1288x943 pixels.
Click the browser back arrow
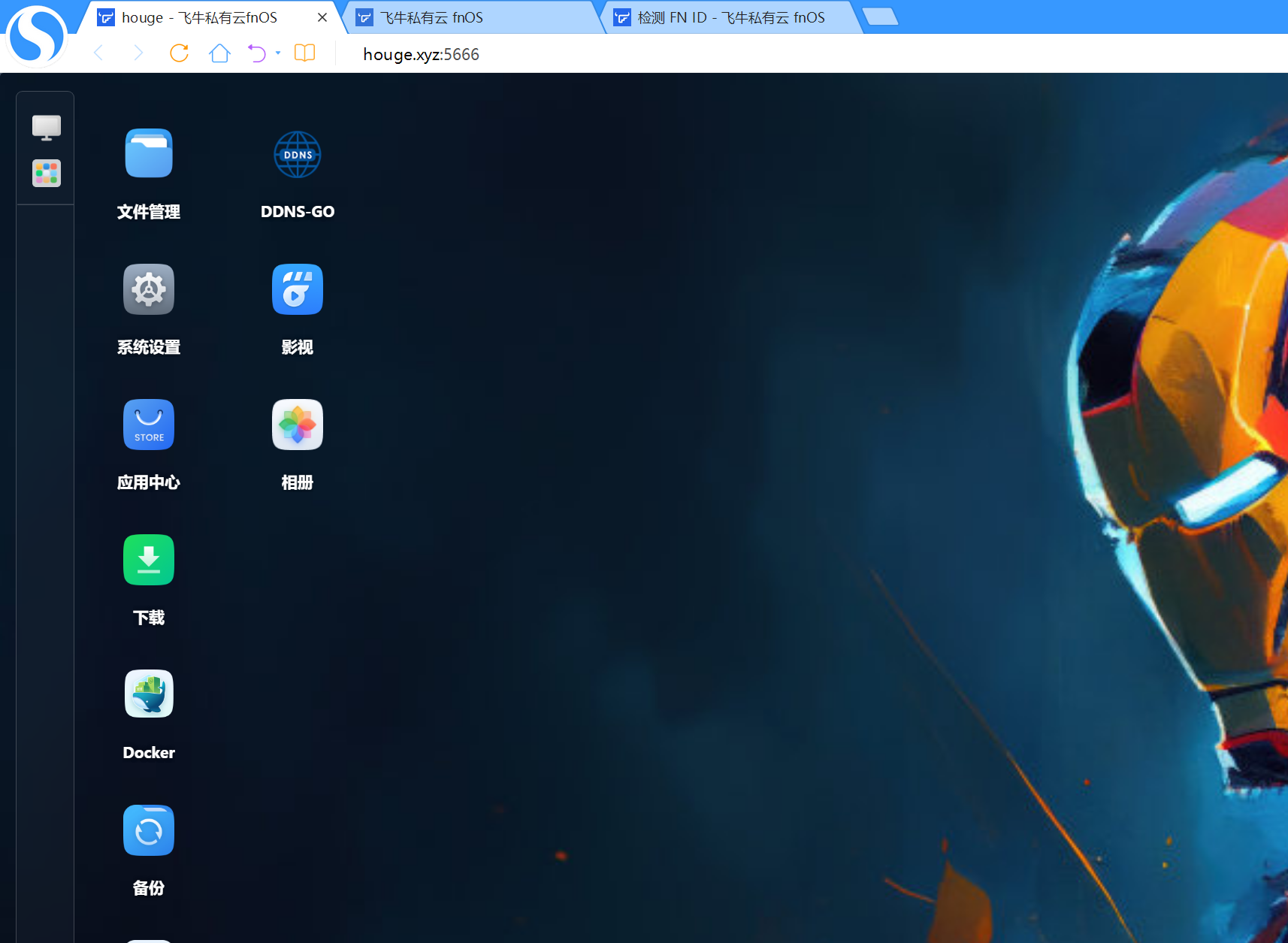coord(98,53)
